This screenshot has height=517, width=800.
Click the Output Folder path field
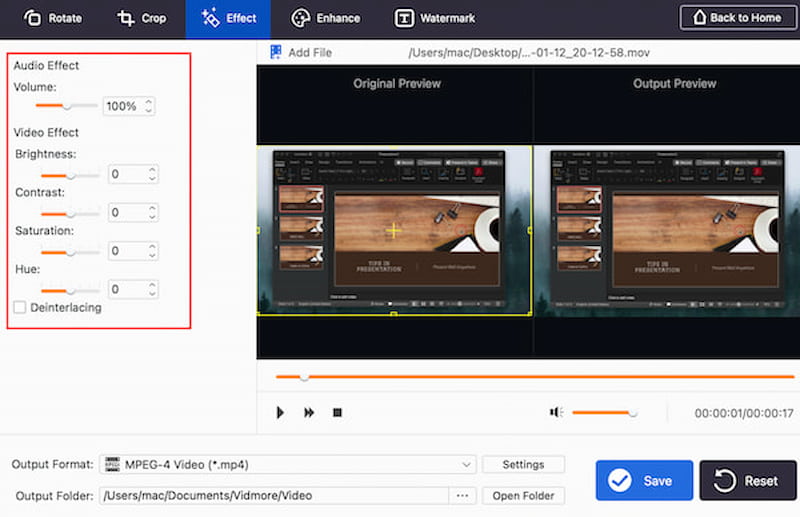(x=272, y=495)
